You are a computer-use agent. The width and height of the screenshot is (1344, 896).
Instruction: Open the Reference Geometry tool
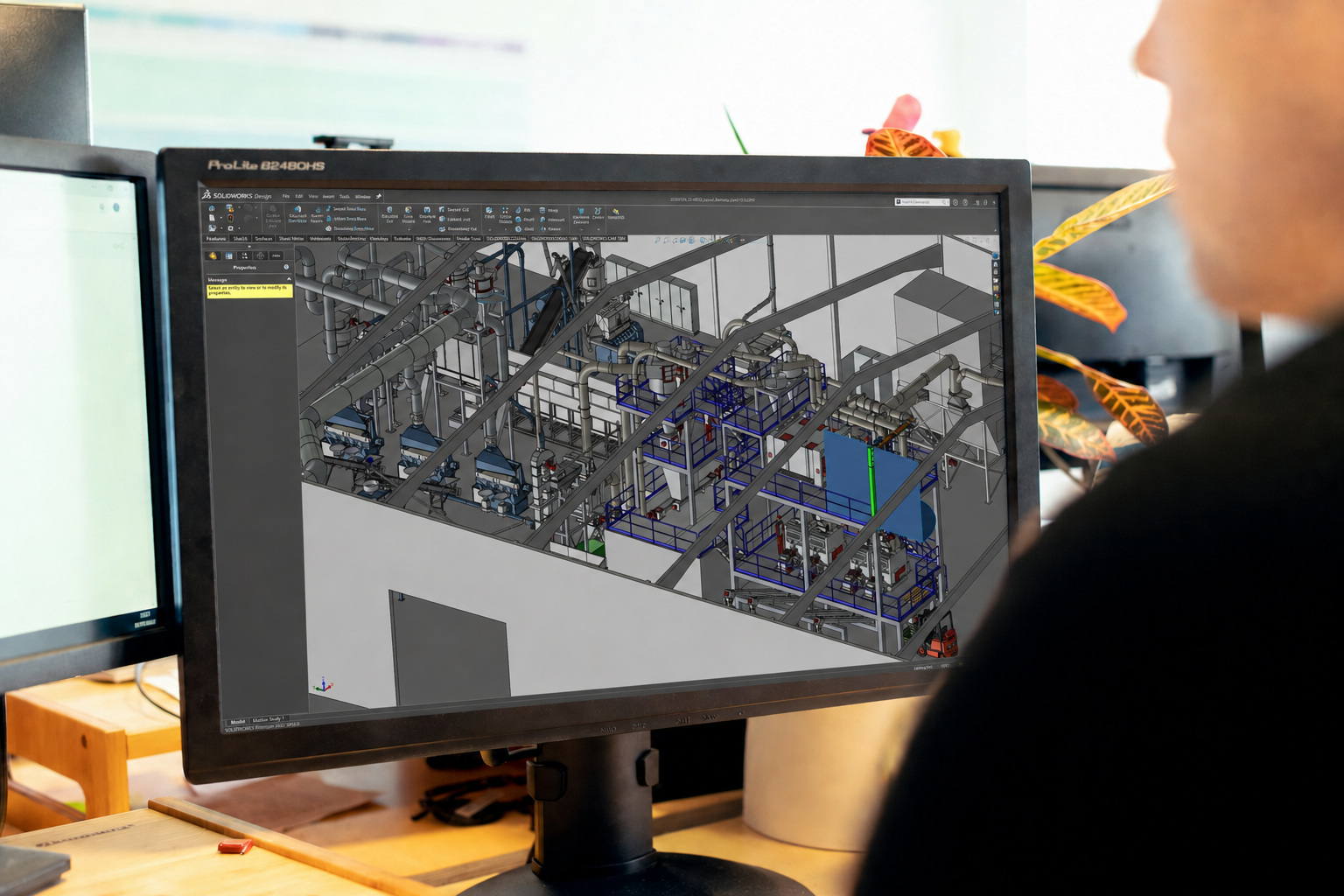click(x=581, y=215)
